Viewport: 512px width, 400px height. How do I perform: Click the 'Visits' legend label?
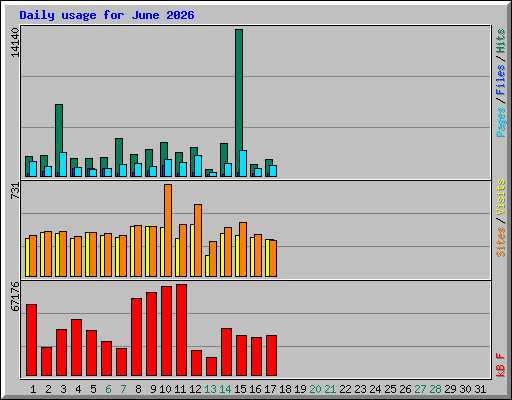click(x=501, y=197)
